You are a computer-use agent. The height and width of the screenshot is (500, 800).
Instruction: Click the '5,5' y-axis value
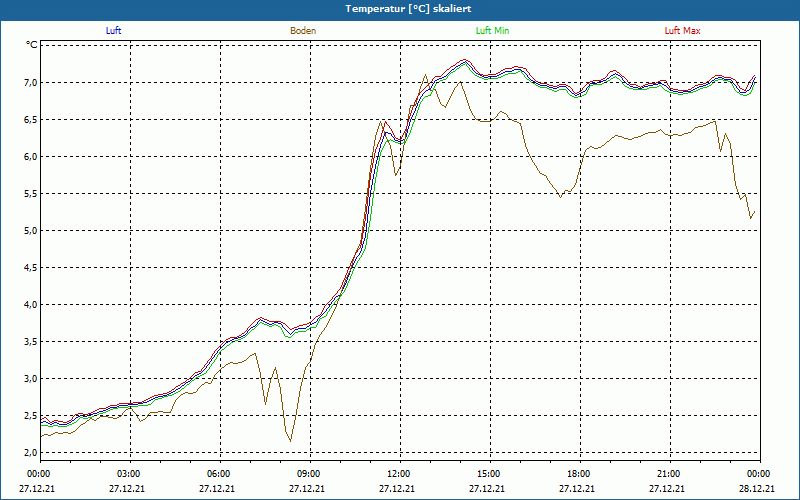coord(31,193)
